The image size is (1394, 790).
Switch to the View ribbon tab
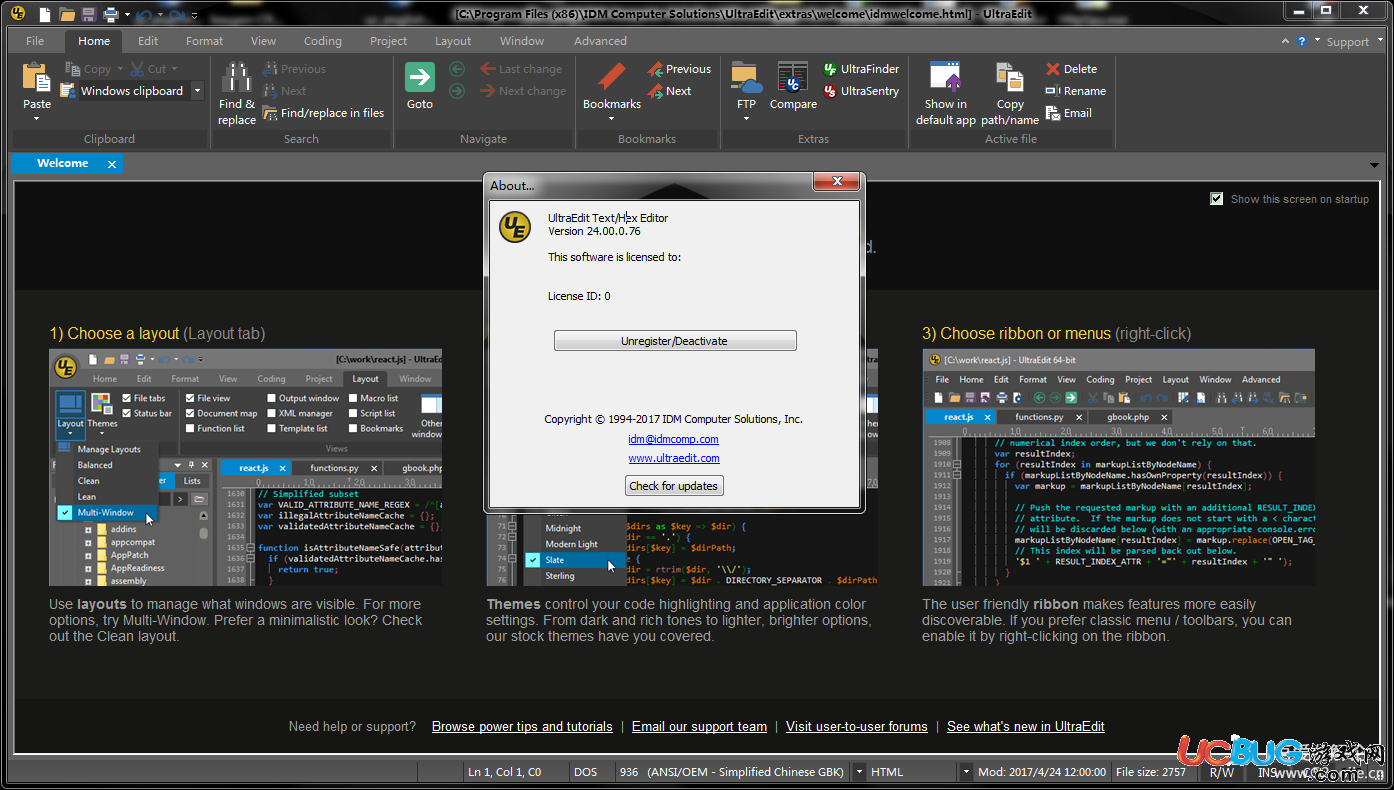click(x=263, y=41)
